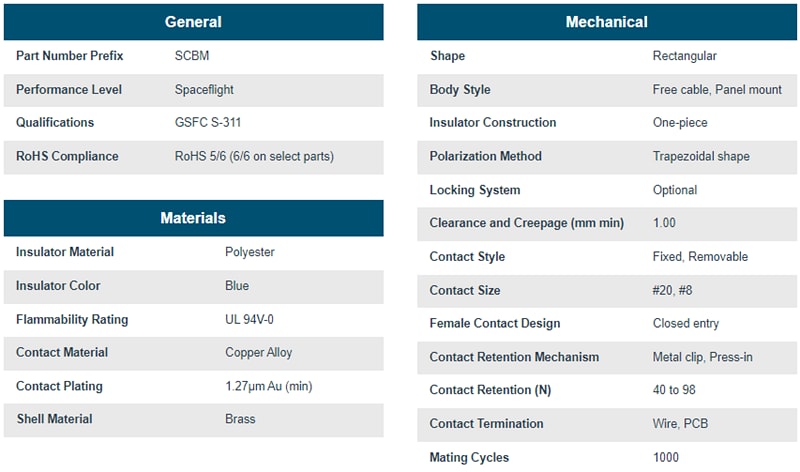800x472 pixels.
Task: Click the Brass shell material value
Action: [240, 420]
